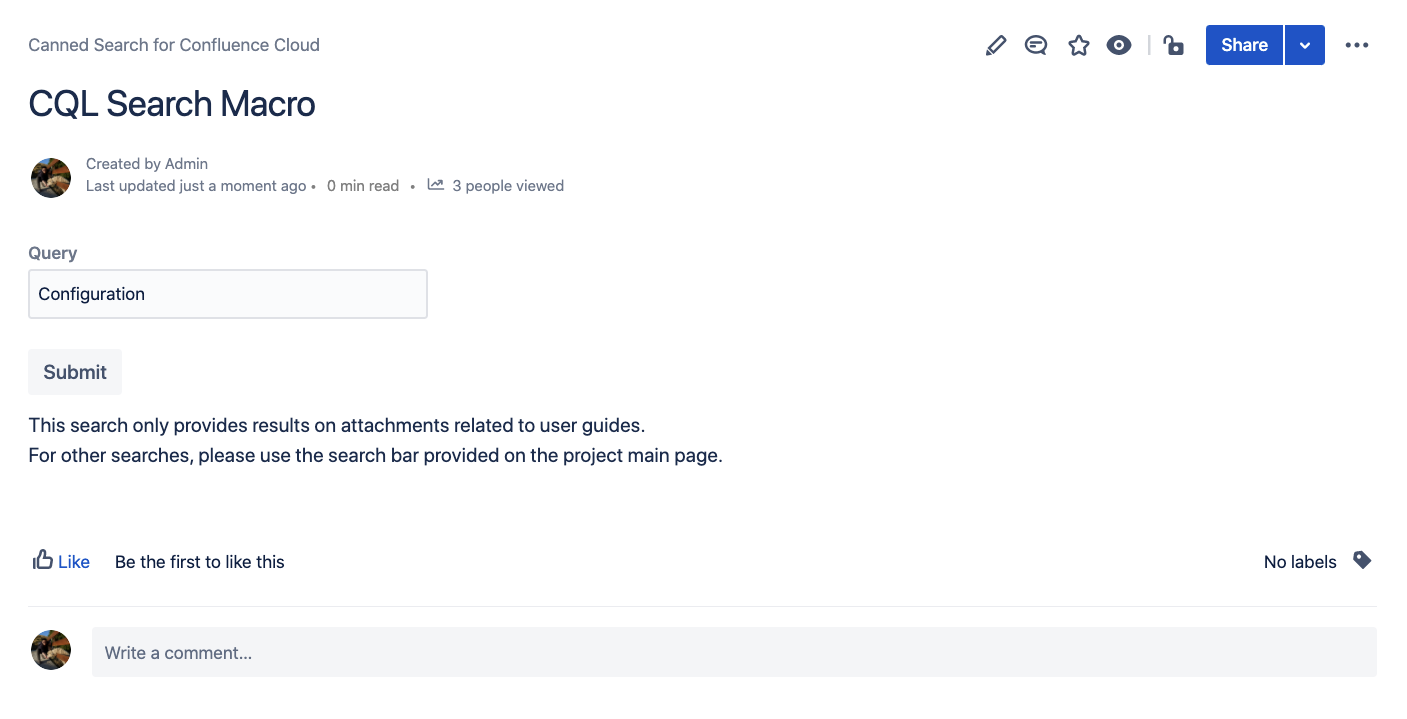Toggle watching the page via eye icon
The height and width of the screenshot is (719, 1407).
pyautogui.click(x=1119, y=45)
